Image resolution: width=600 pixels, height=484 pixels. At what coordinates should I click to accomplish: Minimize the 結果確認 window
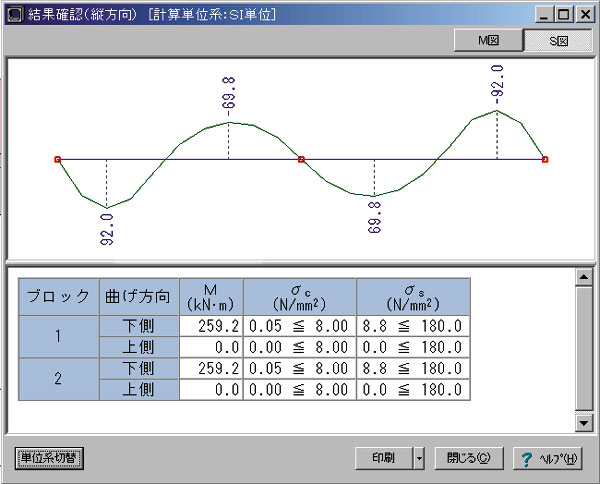[x=543, y=14]
